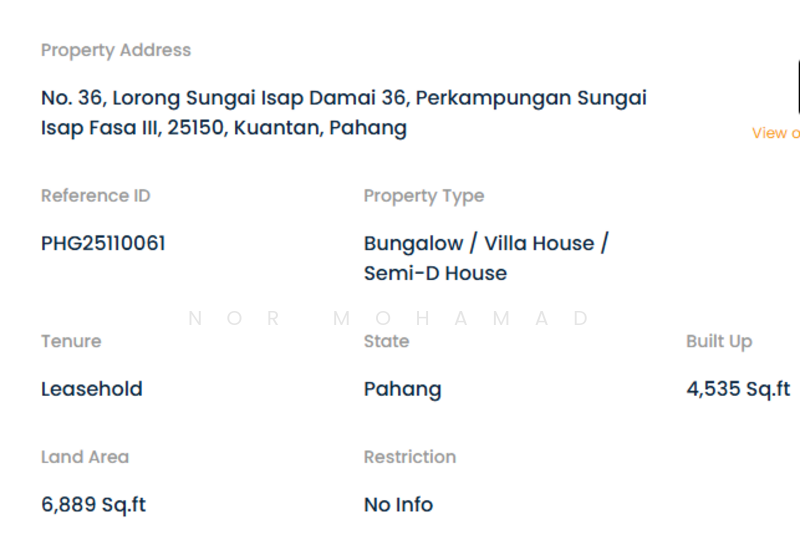800x555 pixels.
Task: Click the "Land Area" label
Action: click(85, 457)
